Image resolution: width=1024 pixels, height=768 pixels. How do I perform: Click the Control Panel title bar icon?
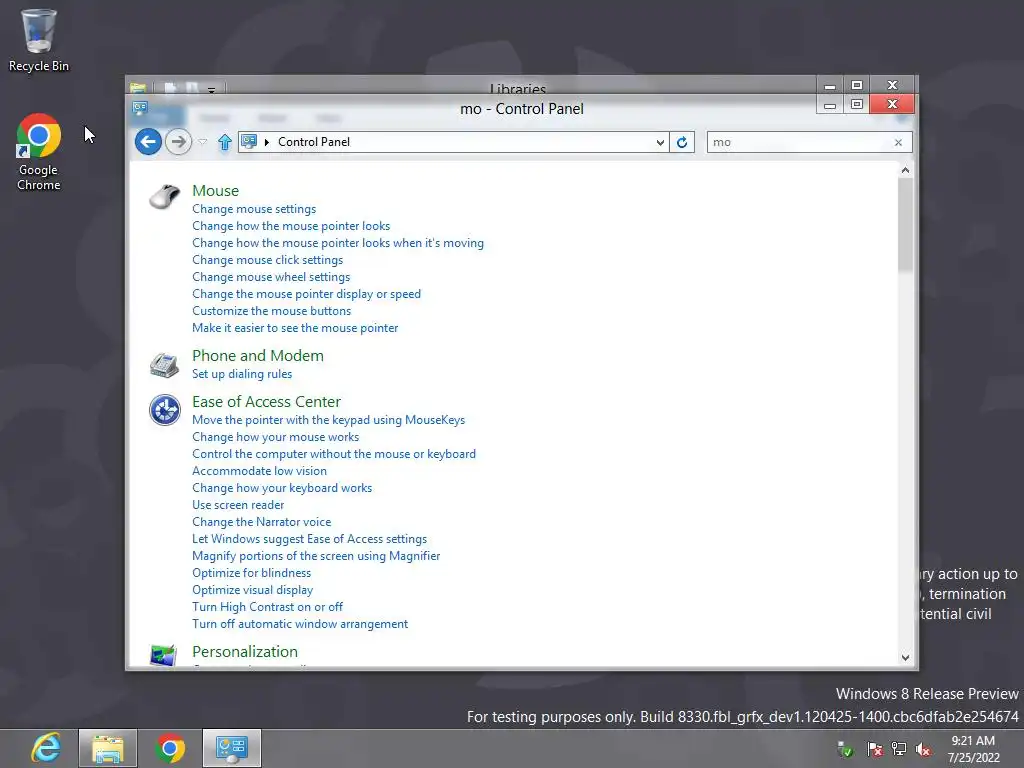click(x=140, y=108)
